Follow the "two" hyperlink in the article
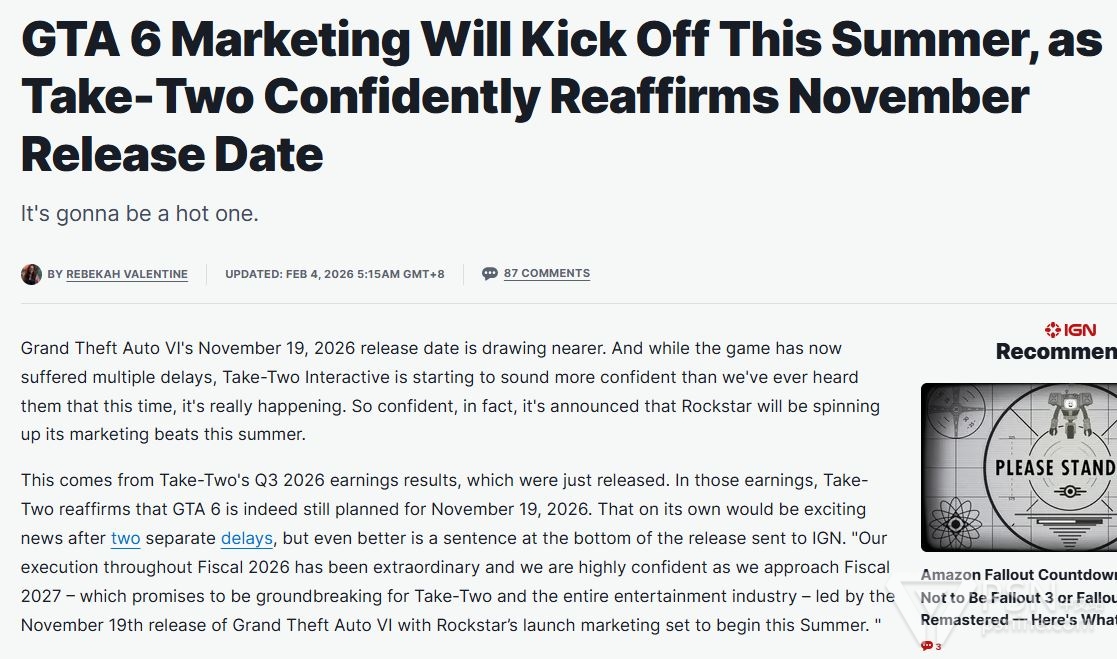Viewport: 1117px width, 659px height. click(125, 538)
